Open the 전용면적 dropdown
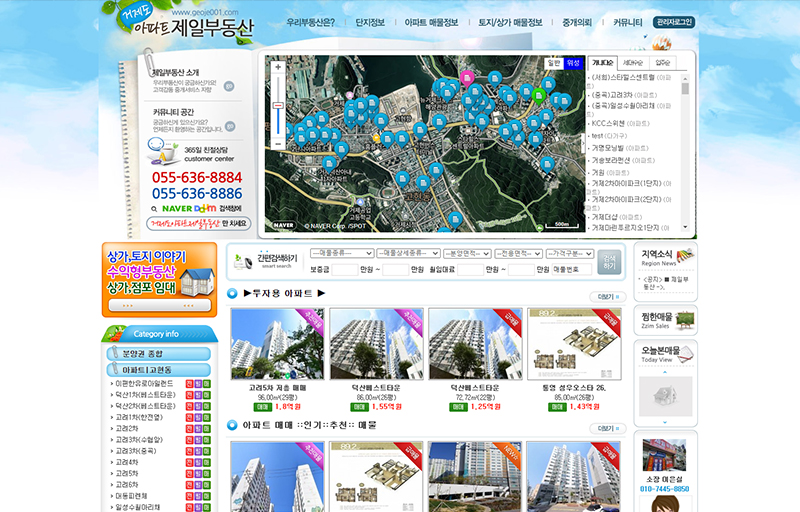Screen dimensions: 800x512 click(518, 253)
